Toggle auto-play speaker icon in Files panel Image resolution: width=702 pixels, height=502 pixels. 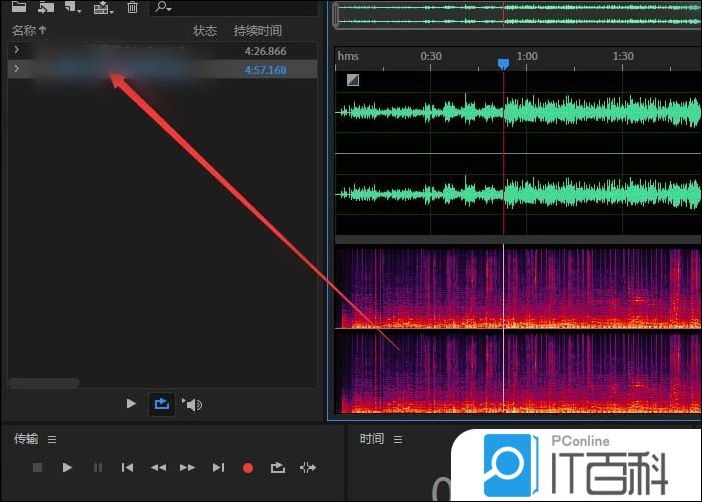[192, 404]
